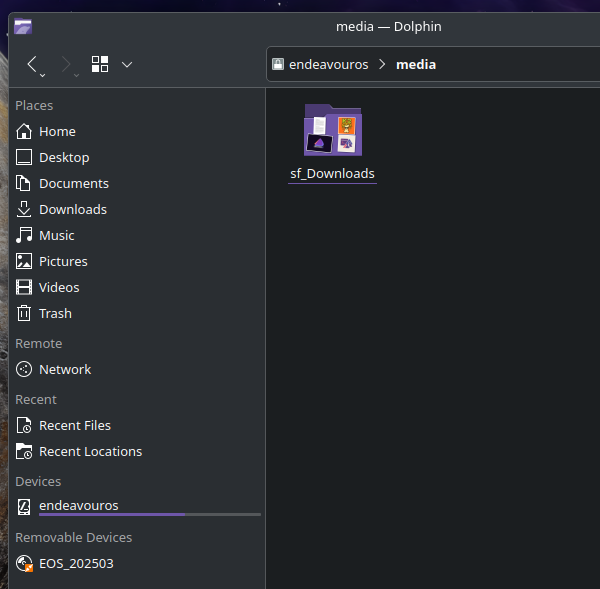Browse Network under Remote
The height and width of the screenshot is (589, 600).
(65, 369)
